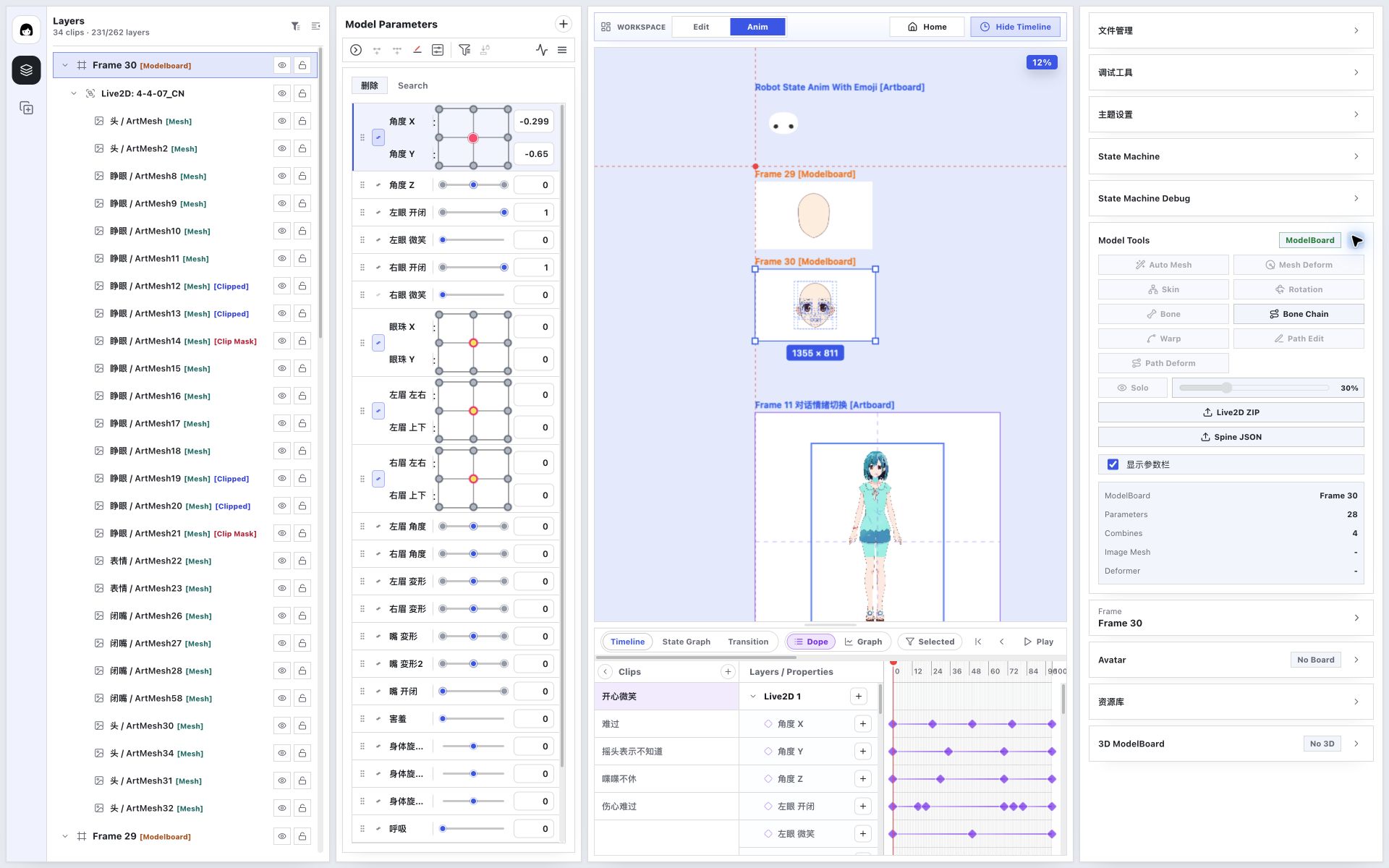Hide the Live2D: 4-4-07_CN layer
1389x868 pixels.
tap(282, 93)
